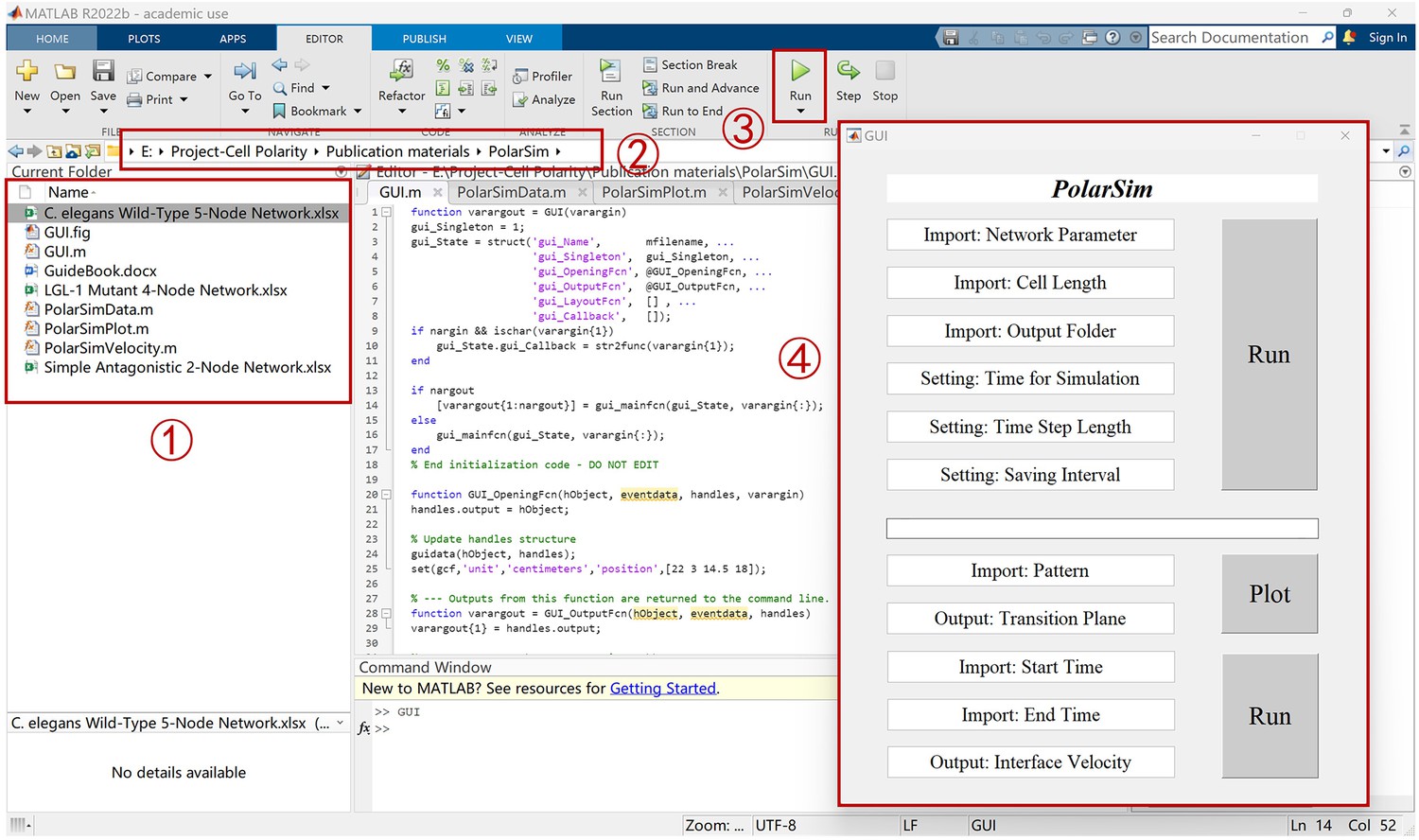Image resolution: width=1419 pixels, height=840 pixels.
Task: Switch to the PLOTS ribbon tab
Action: [144, 39]
